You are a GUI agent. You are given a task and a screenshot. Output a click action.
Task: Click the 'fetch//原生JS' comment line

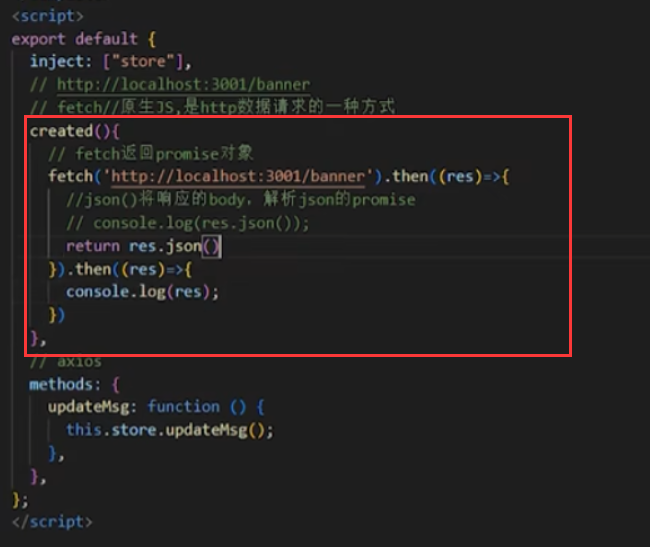[213, 107]
